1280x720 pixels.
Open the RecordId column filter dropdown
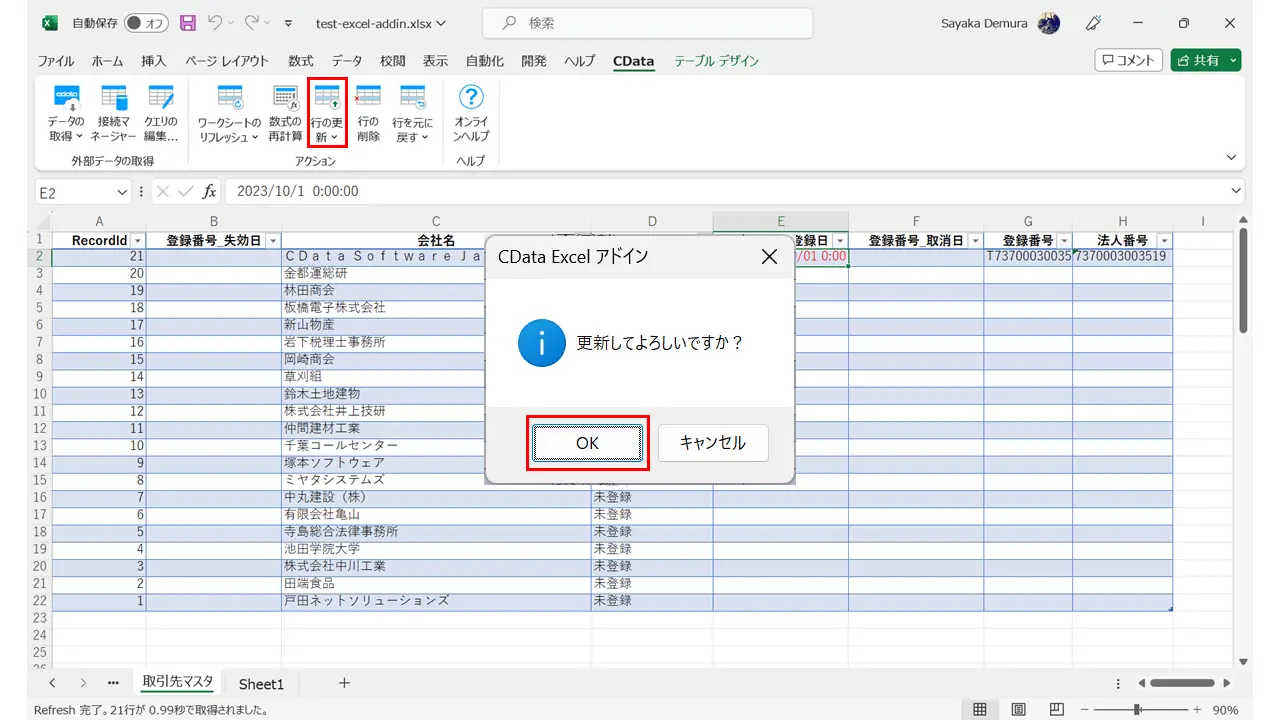point(138,241)
